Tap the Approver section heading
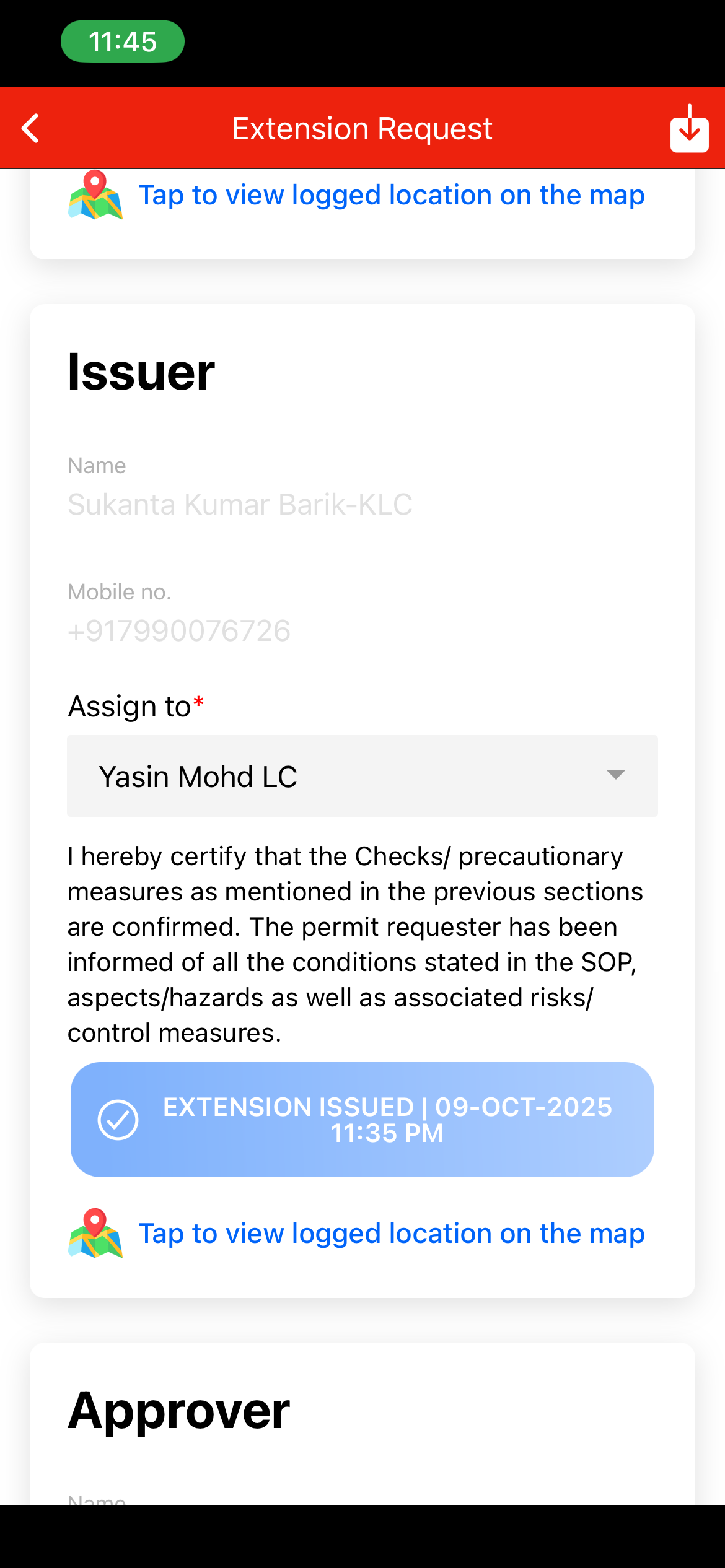Screen dimensions: 725x1568 (179, 1411)
